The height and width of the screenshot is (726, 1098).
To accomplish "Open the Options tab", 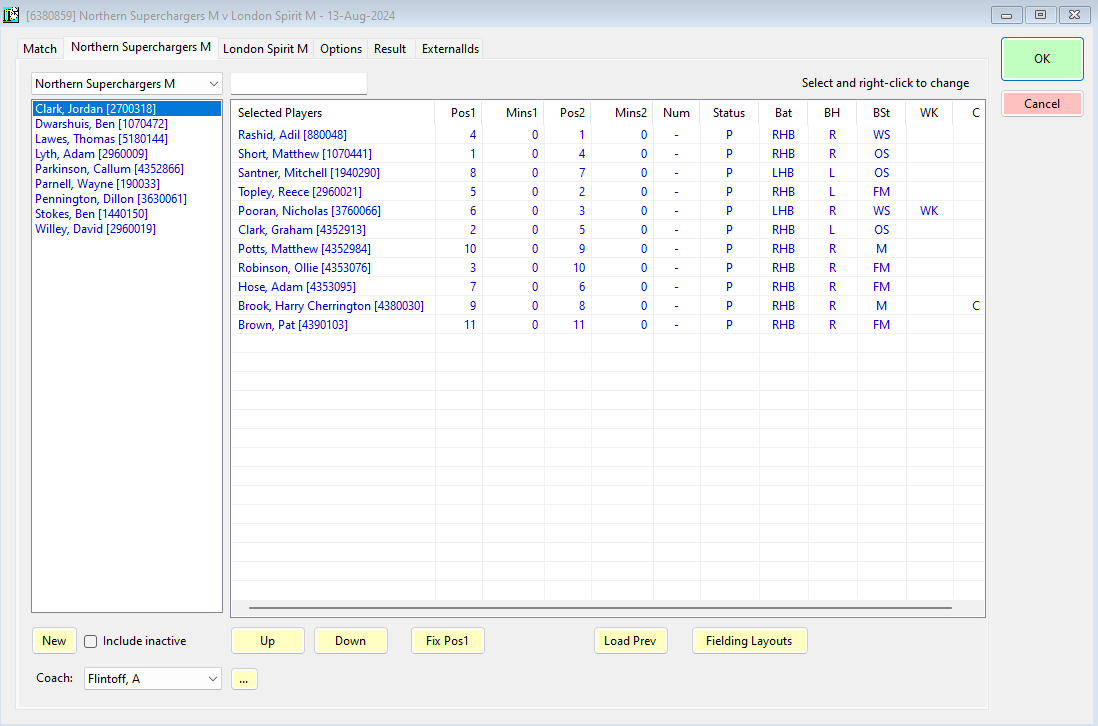I will (x=341, y=49).
